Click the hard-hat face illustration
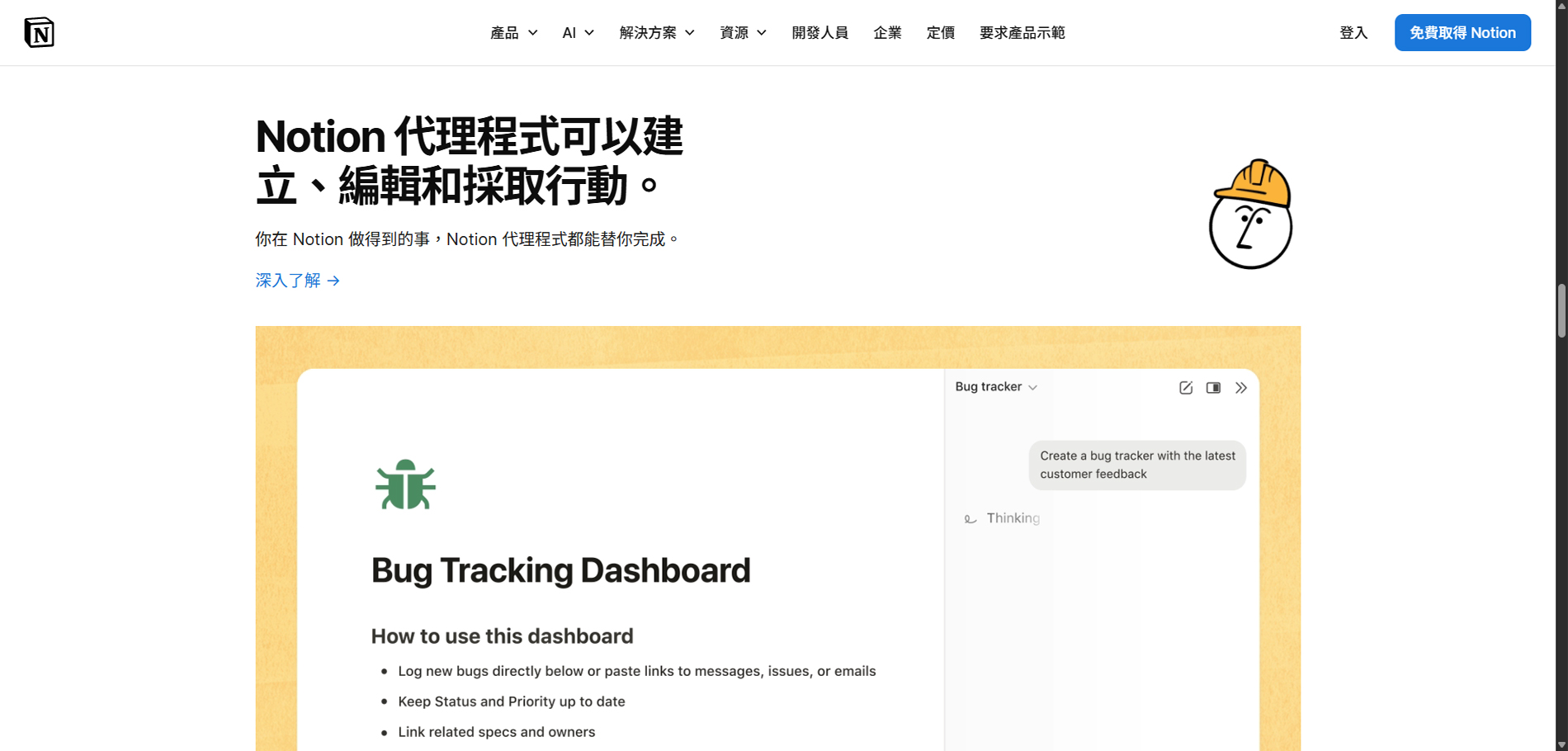This screenshot has width=1568, height=751. [x=1251, y=214]
